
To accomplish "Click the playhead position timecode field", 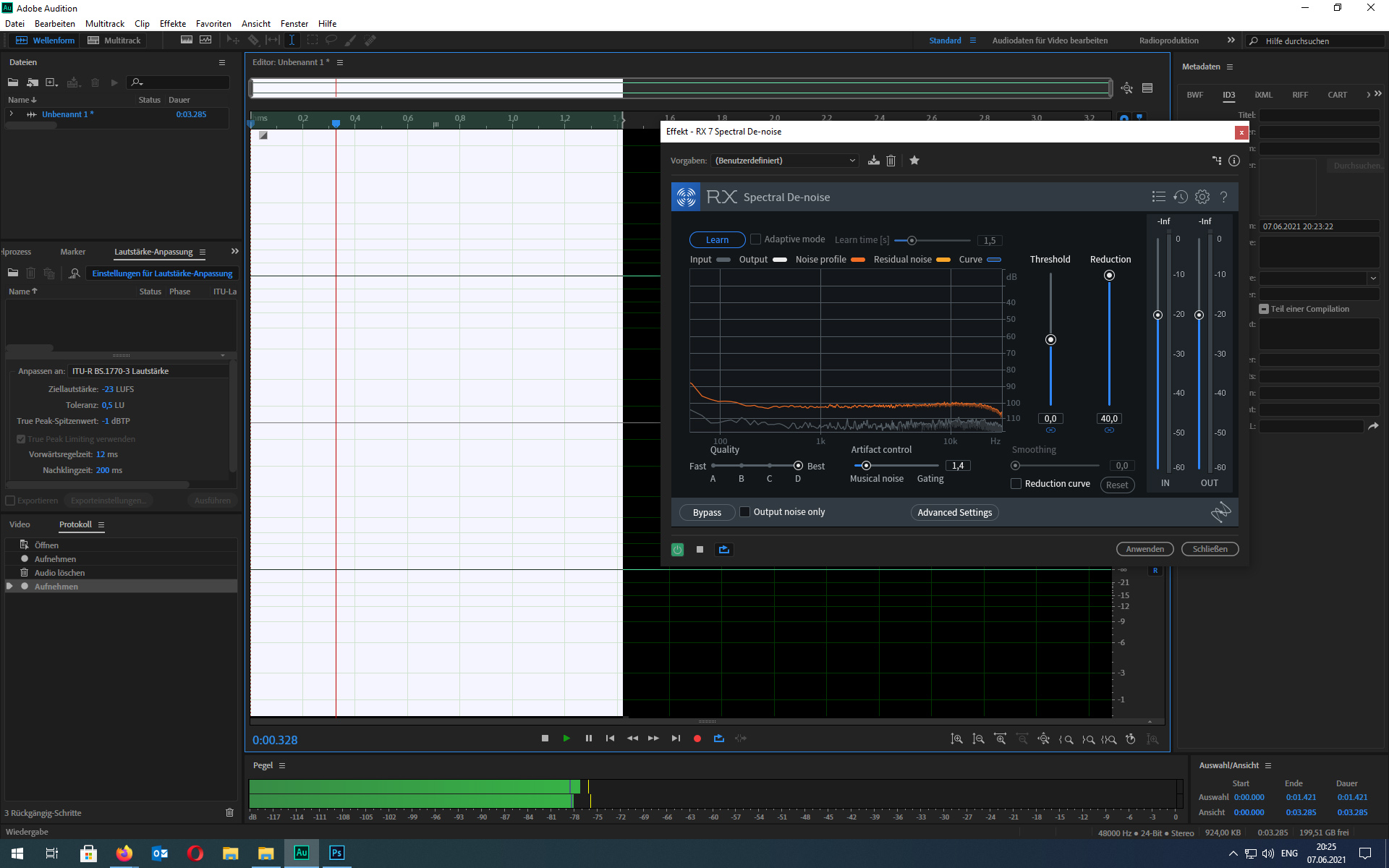I will pyautogui.click(x=276, y=739).
